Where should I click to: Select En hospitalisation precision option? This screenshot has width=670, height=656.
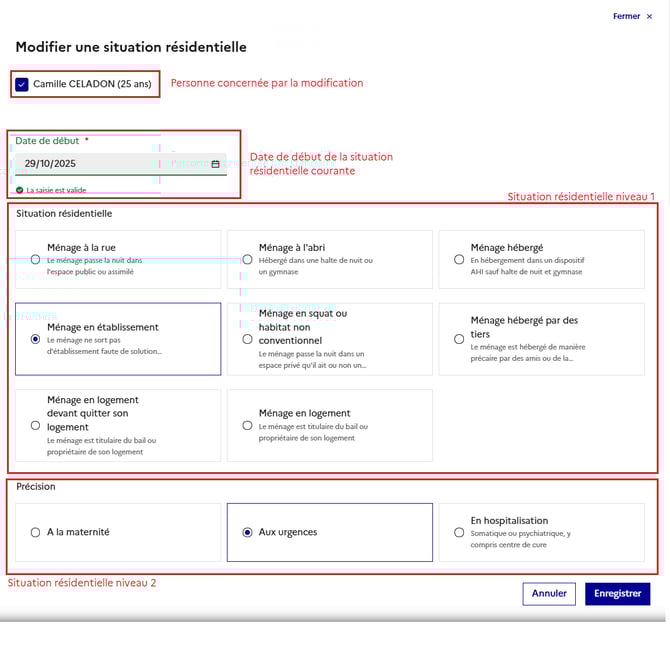[x=459, y=532]
